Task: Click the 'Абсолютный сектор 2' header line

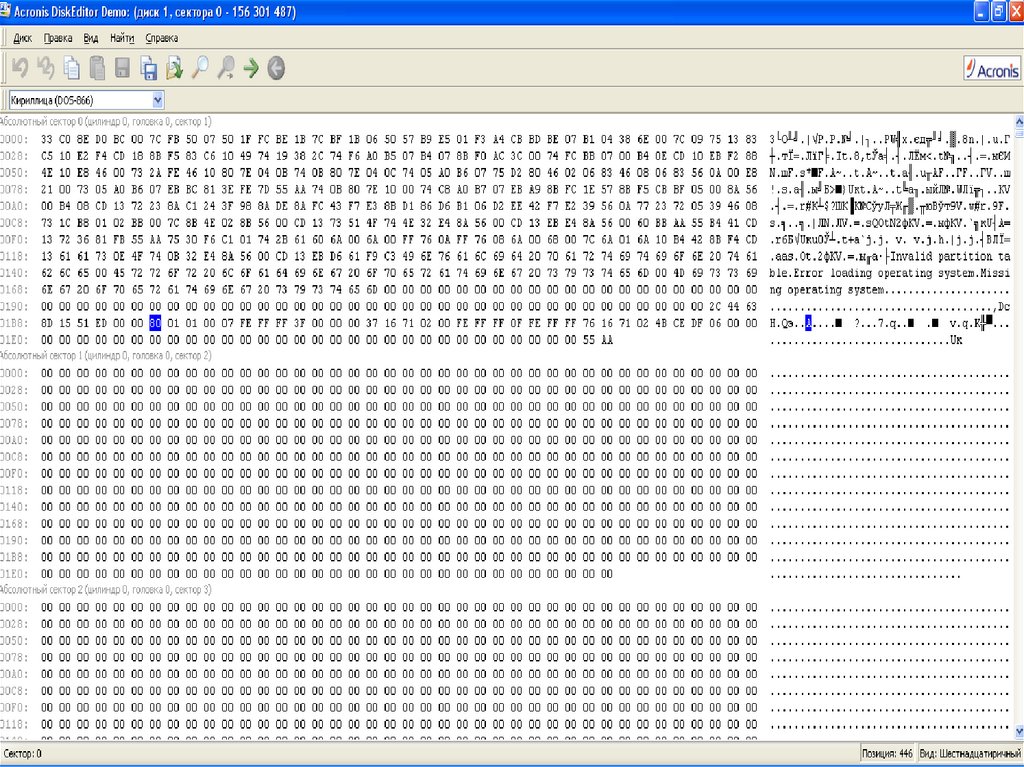Action: coord(106,589)
